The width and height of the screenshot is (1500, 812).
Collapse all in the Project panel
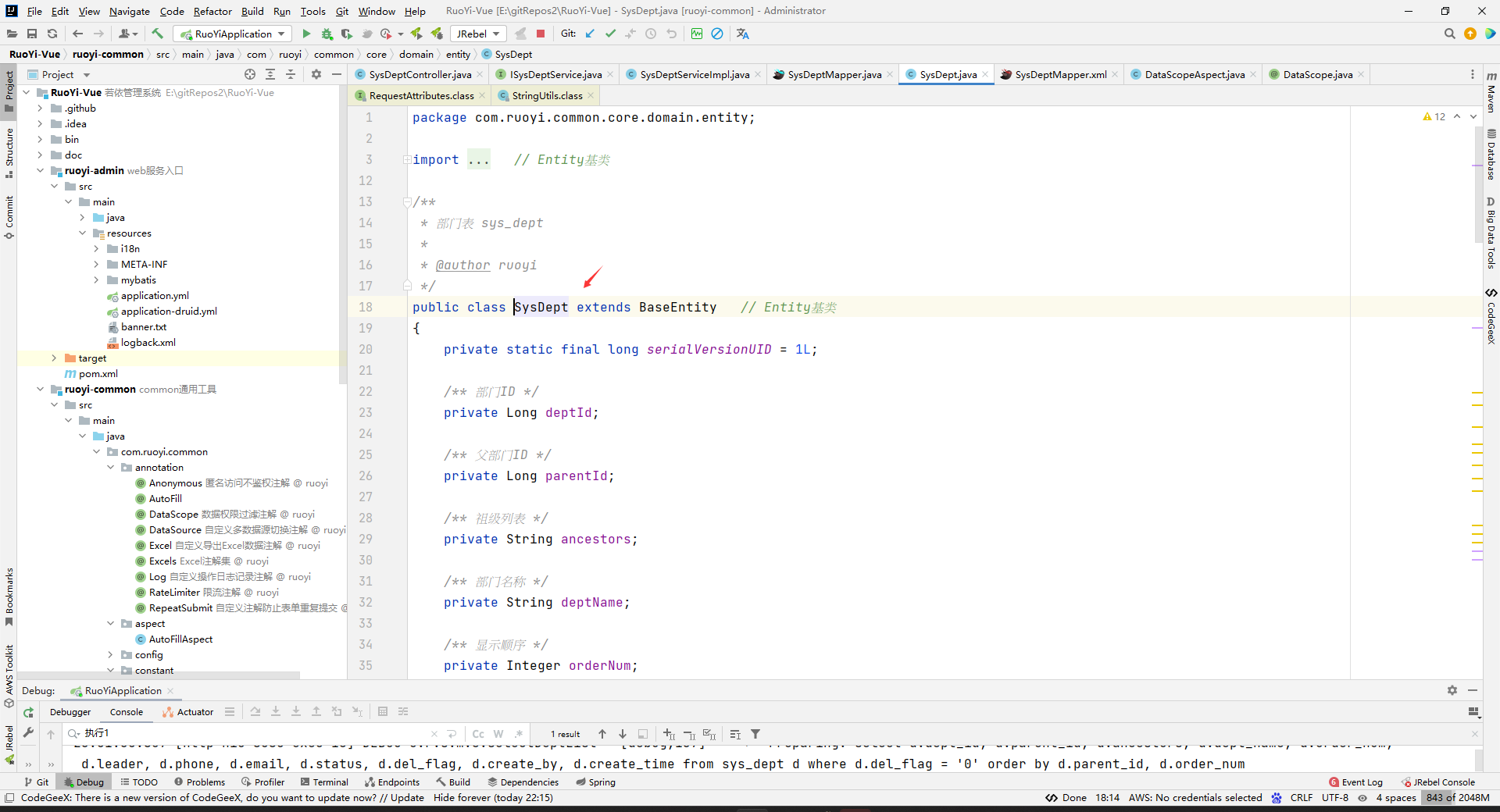tap(291, 74)
